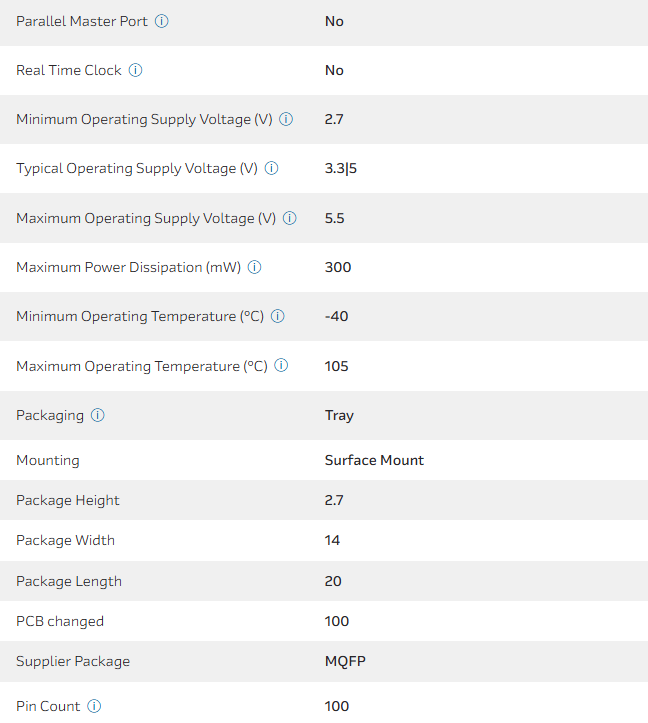Select the 3.3|5 typical voltage value
Image resolution: width=648 pixels, height=723 pixels.
341,169
